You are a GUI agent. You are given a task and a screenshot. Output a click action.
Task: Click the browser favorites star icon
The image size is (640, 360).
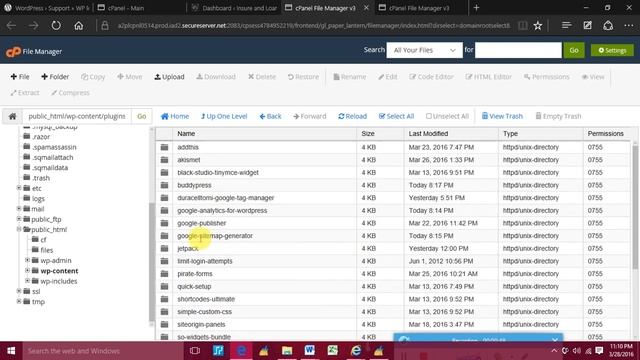(x=538, y=26)
